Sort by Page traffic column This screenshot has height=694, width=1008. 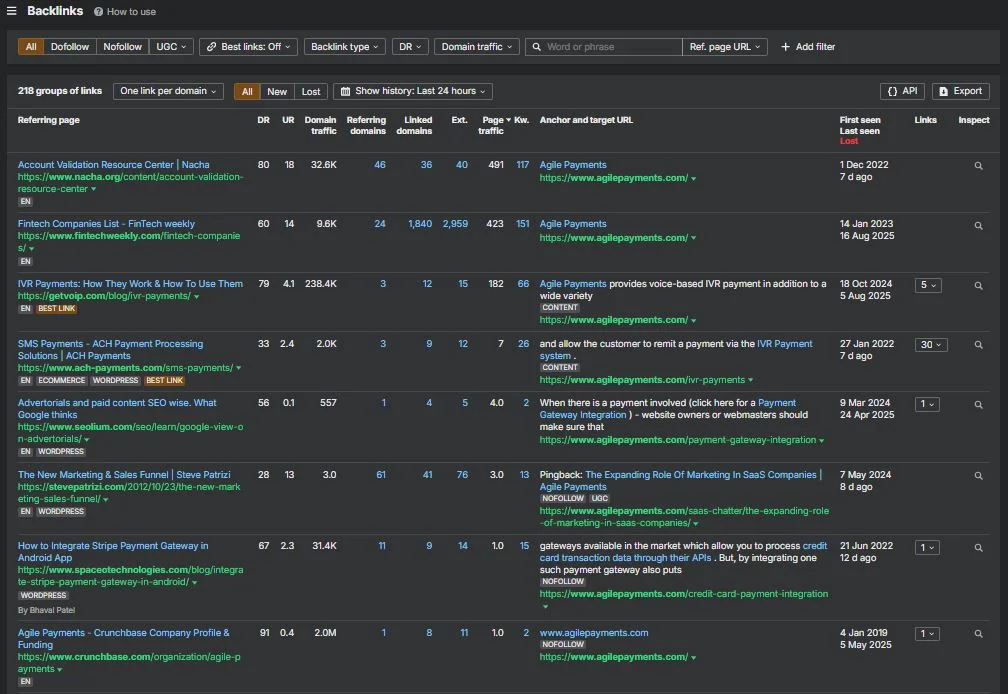tap(494, 125)
